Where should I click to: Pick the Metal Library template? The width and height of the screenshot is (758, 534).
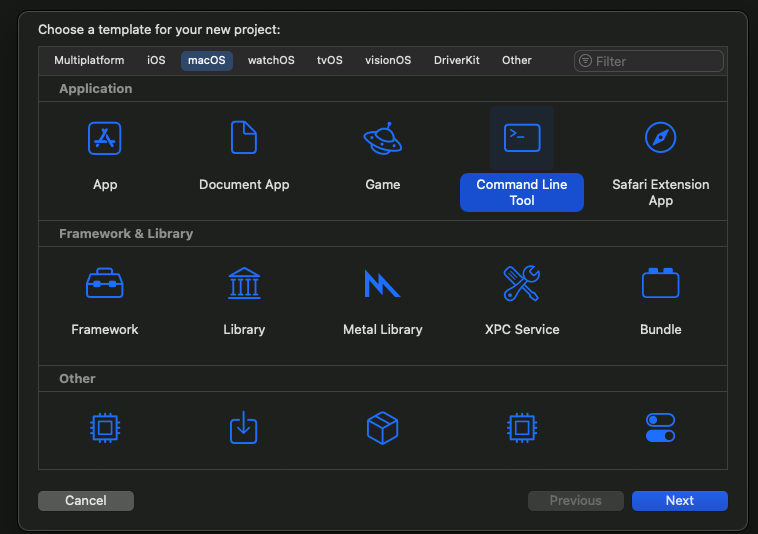pos(382,284)
